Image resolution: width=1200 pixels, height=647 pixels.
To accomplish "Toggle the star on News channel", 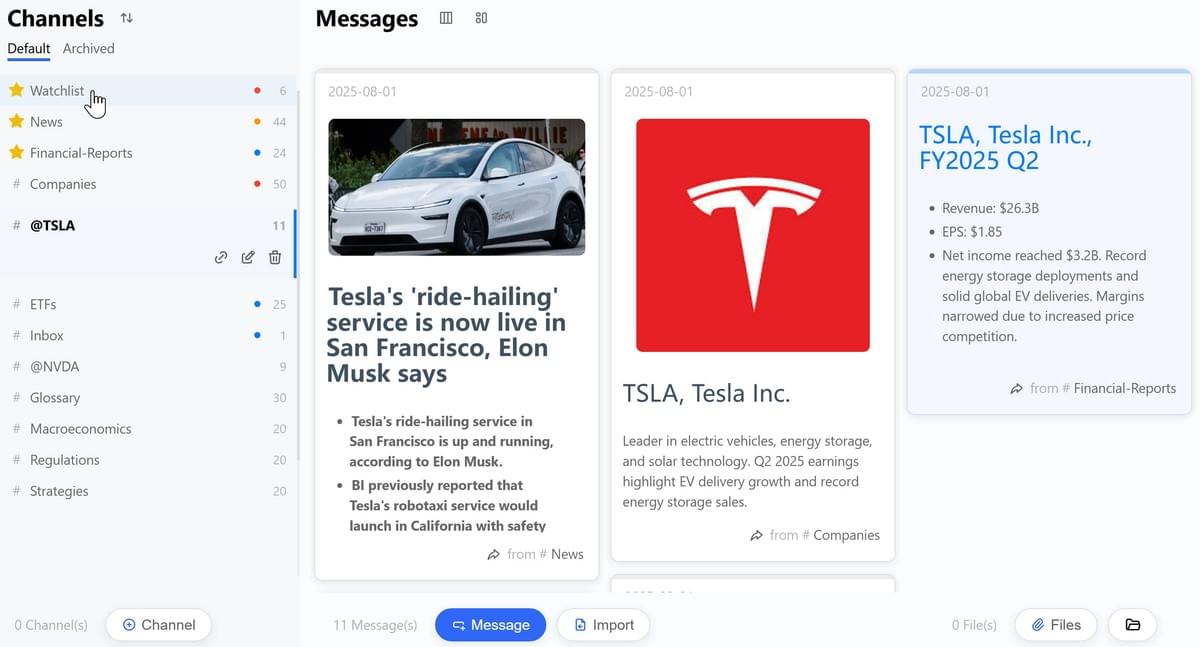I will (16, 121).
